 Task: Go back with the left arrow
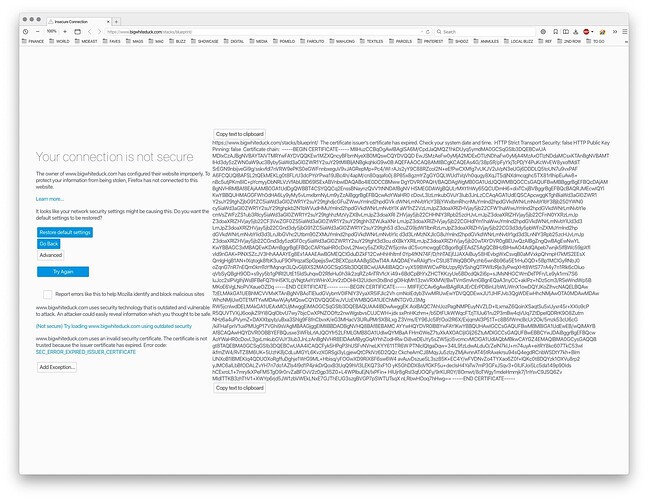(89, 31)
